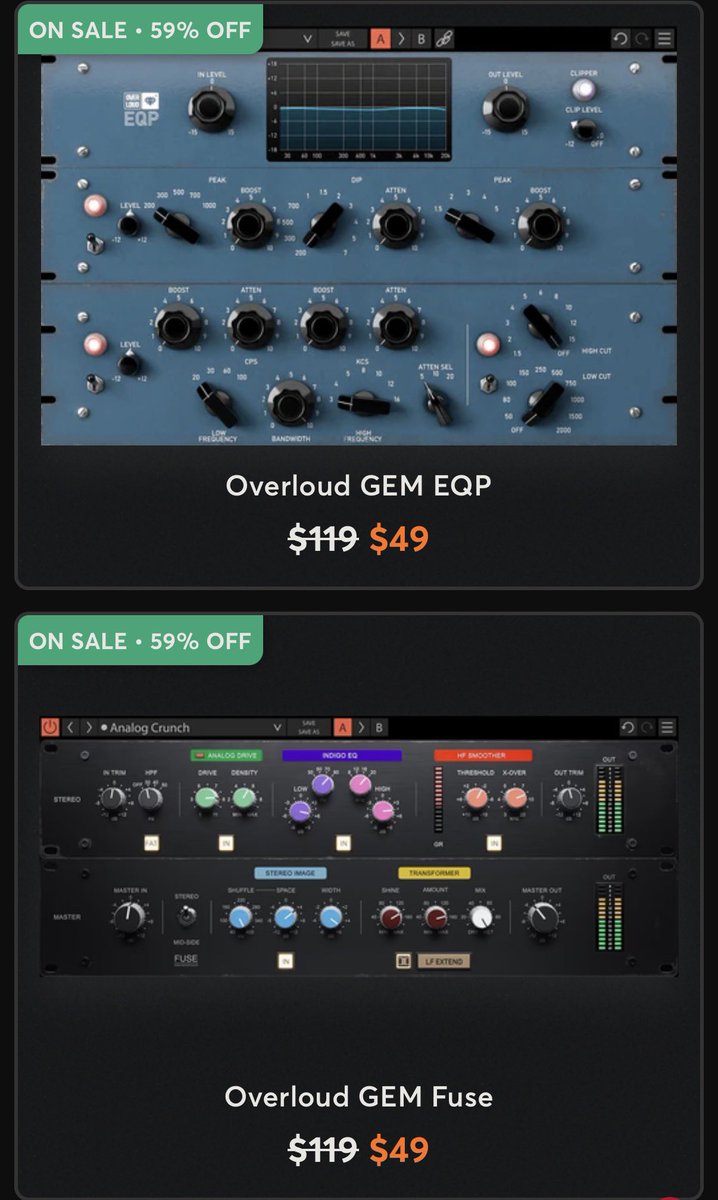Toggle the GEM Fuse power button
718x1200 pixels.
pyautogui.click(x=50, y=727)
